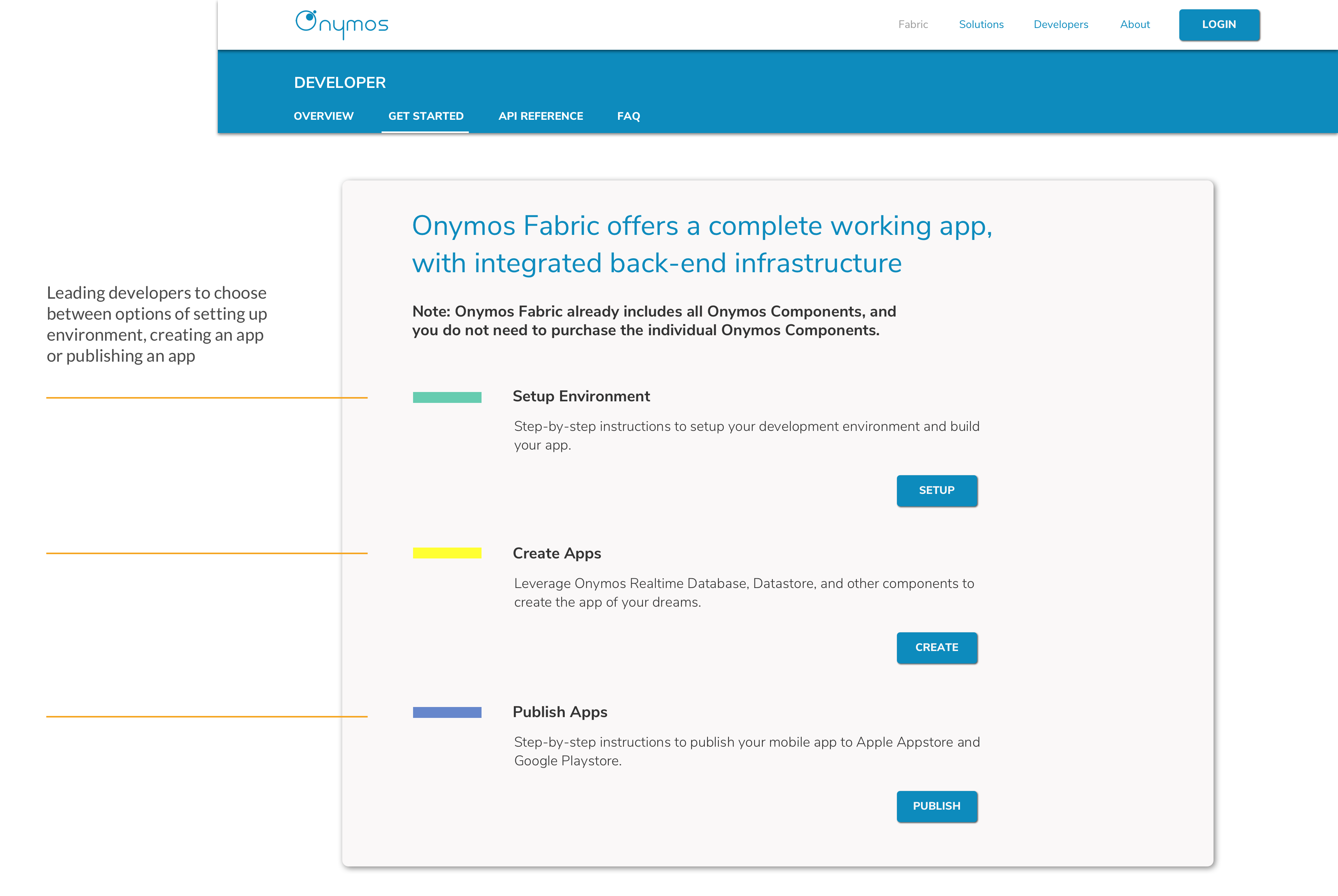Click the yellow Create Apps color bar
This screenshot has height=896, width=1338.
tap(447, 553)
